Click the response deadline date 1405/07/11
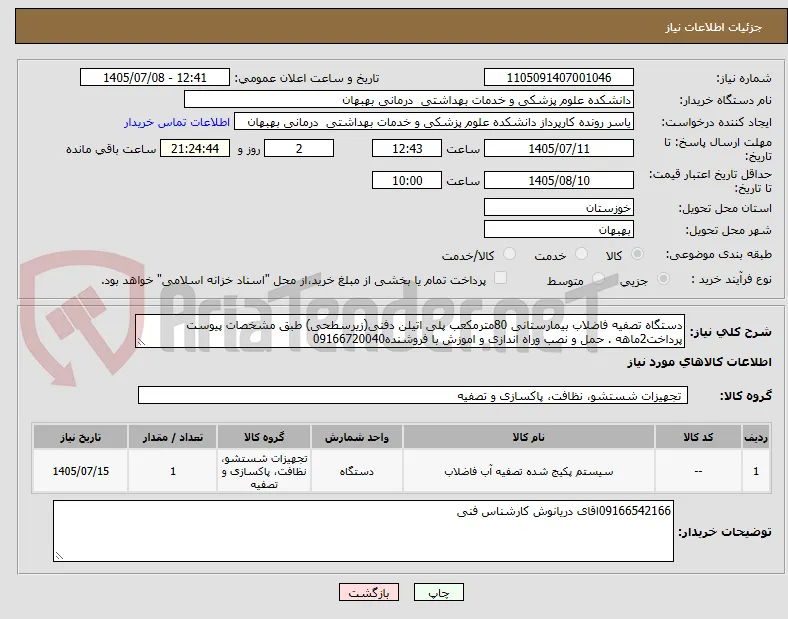The width and height of the screenshot is (788, 619). [559, 149]
